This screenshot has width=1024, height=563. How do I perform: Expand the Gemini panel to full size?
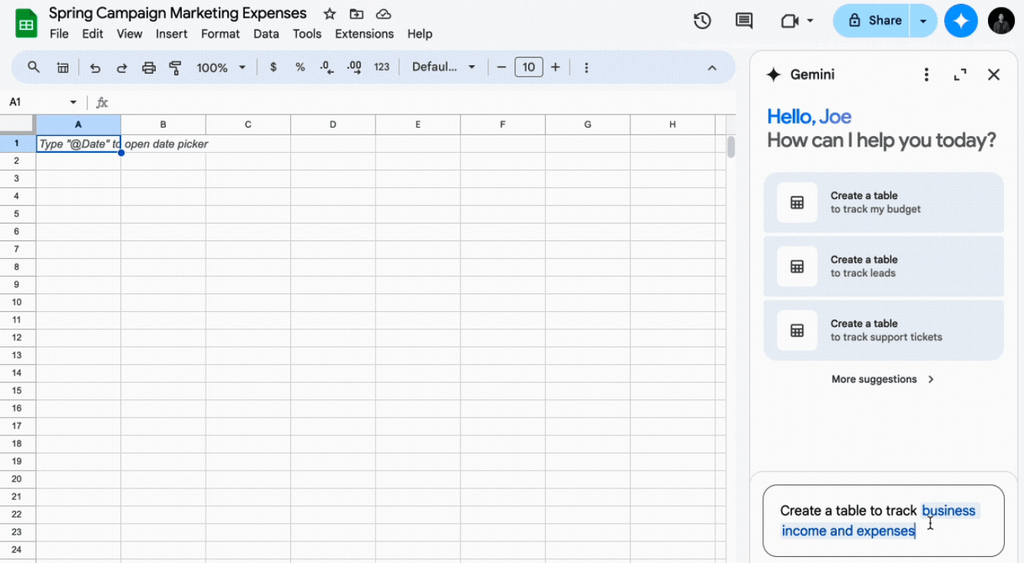pyautogui.click(x=960, y=74)
